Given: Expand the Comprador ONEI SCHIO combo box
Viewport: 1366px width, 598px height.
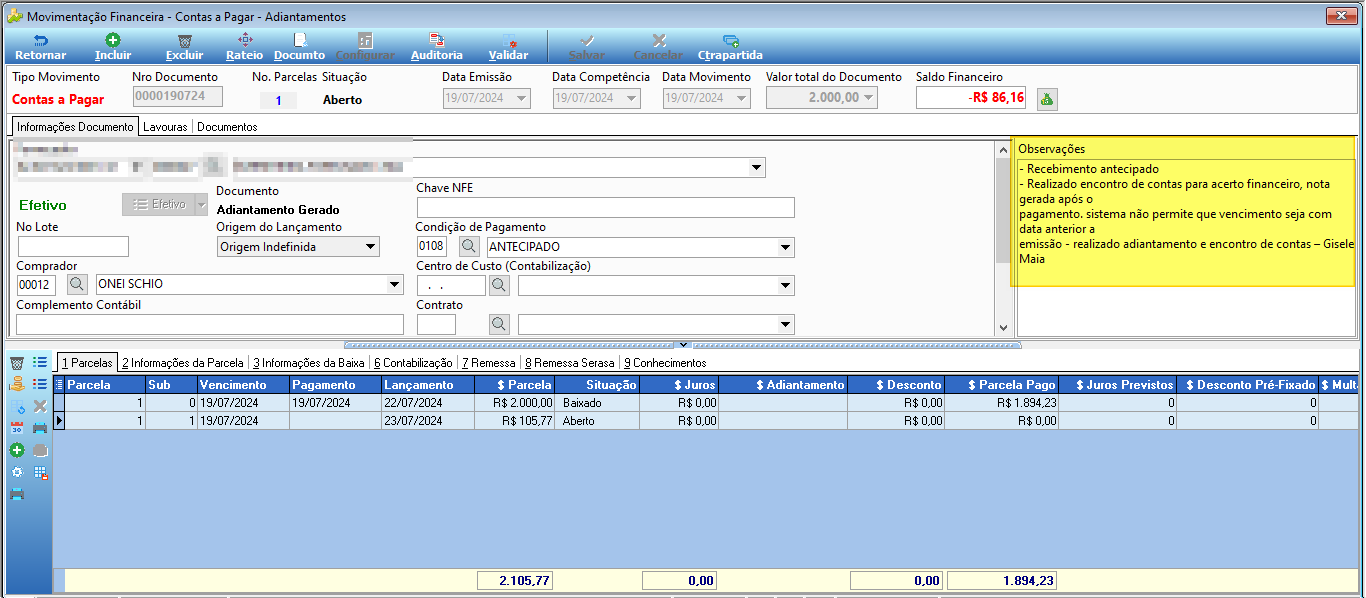Looking at the screenshot, I should tap(394, 284).
